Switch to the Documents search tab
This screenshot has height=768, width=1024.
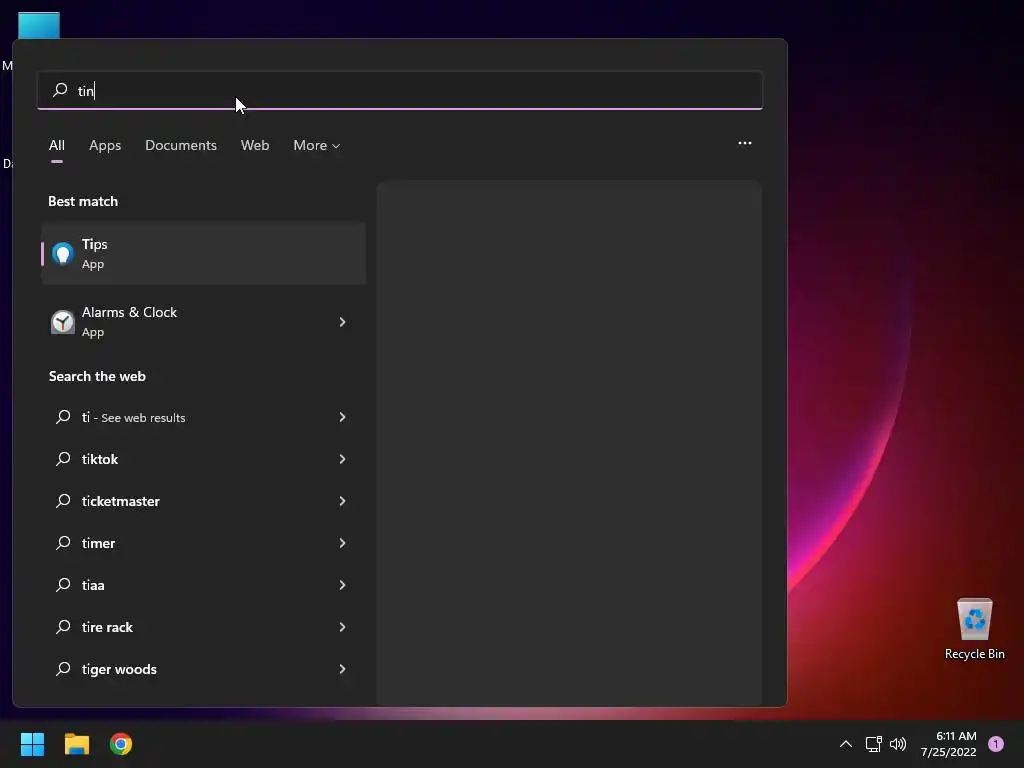(181, 145)
